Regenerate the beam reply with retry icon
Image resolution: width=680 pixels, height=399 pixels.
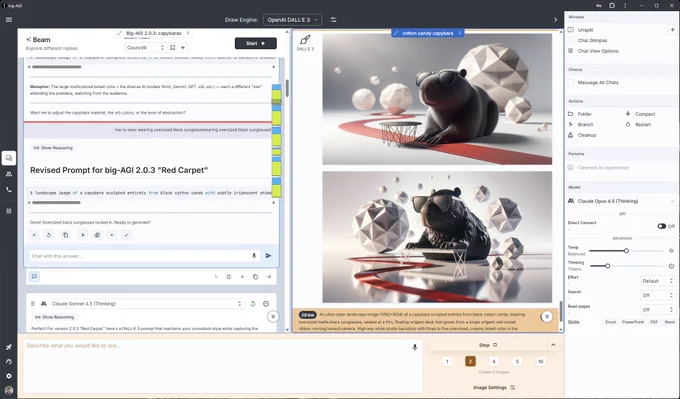tap(49, 235)
